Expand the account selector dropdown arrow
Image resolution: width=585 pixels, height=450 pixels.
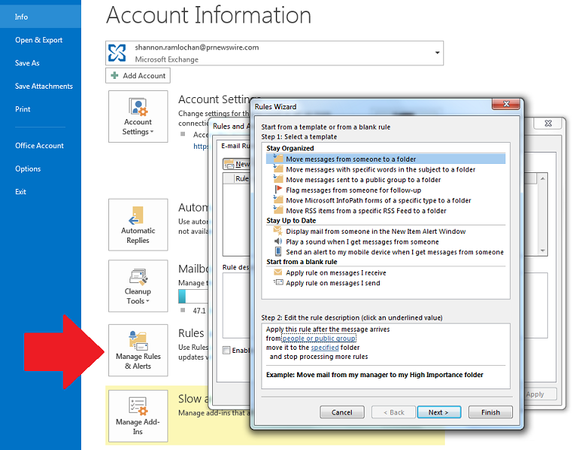tap(437, 53)
